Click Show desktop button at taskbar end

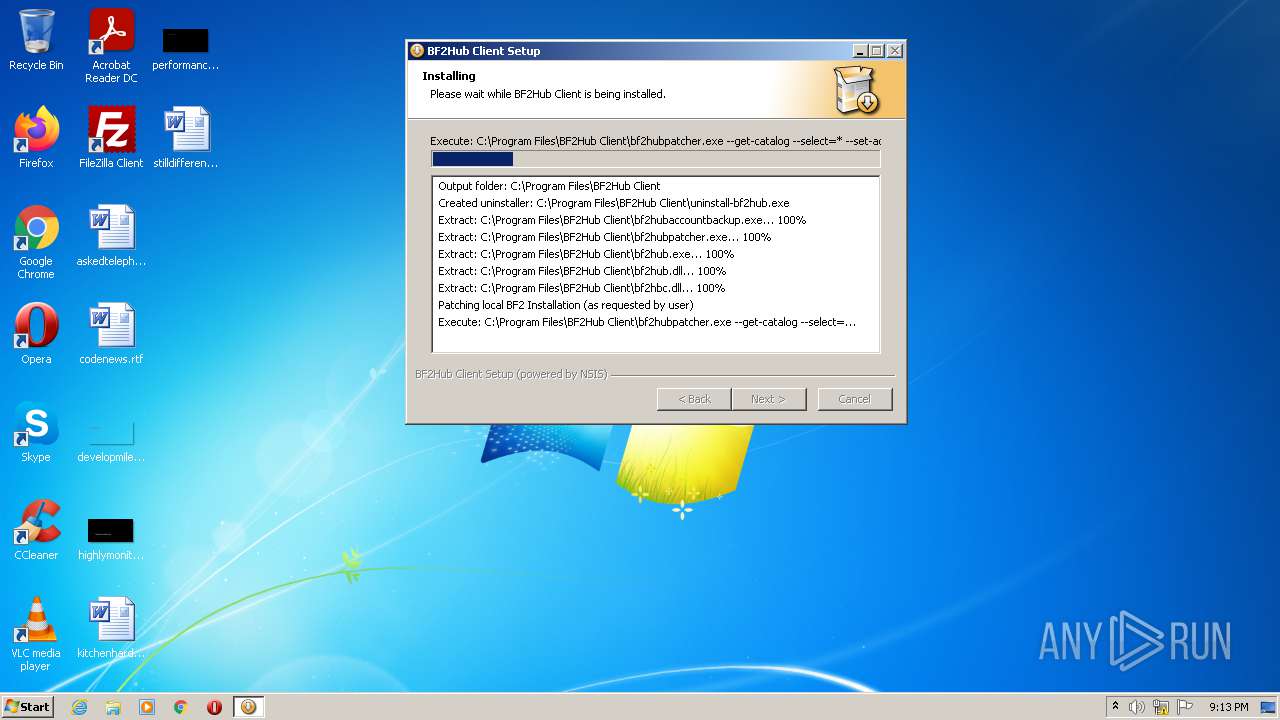pyautogui.click(x=1270, y=707)
